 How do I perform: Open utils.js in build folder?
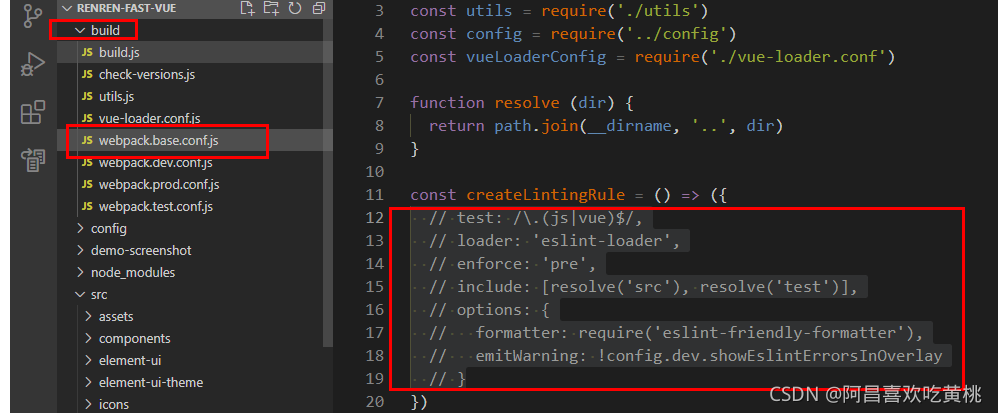click(x=116, y=96)
